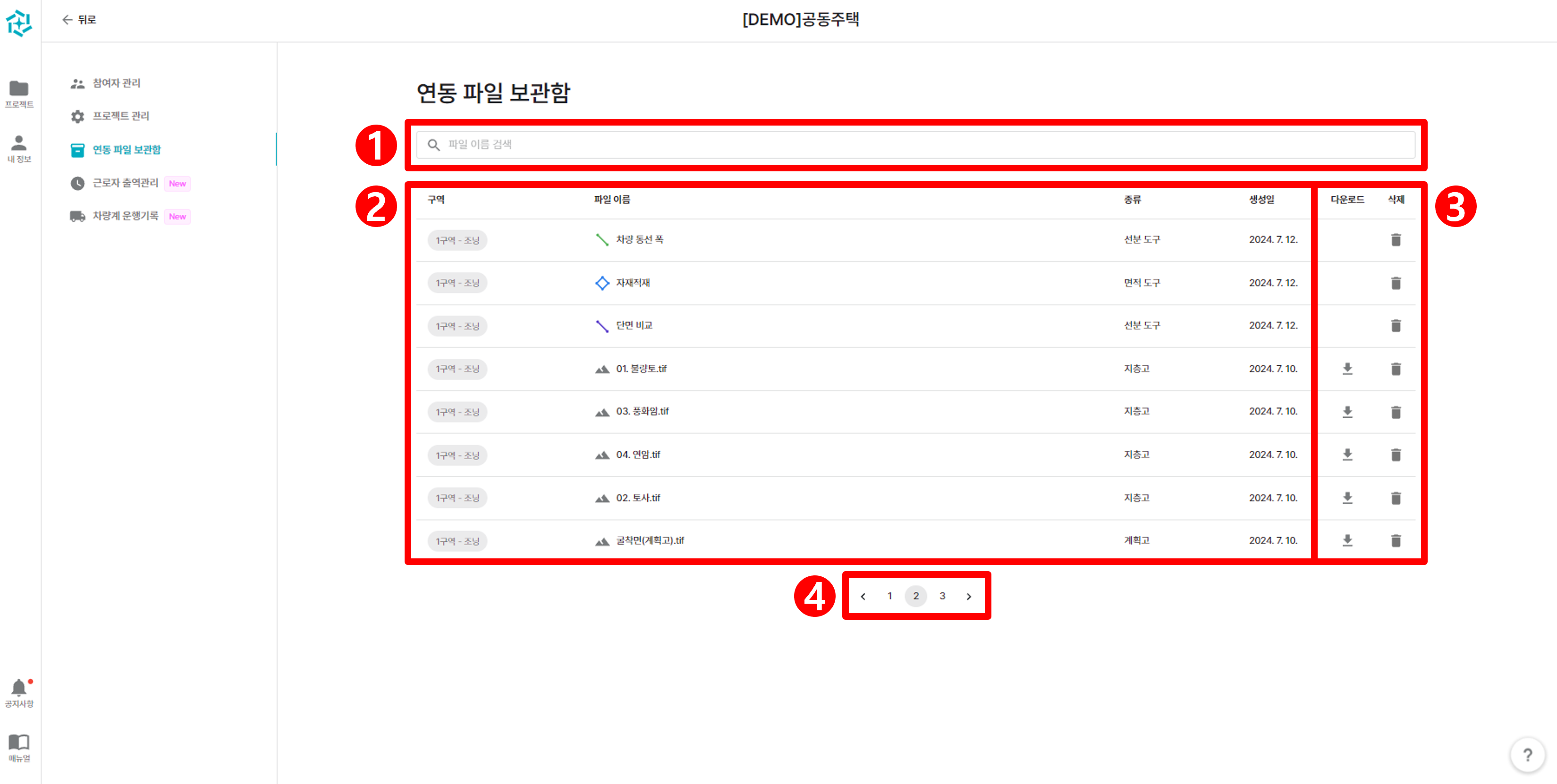The height and width of the screenshot is (784, 1557).
Task: Click the company logo at top left
Action: click(x=19, y=23)
